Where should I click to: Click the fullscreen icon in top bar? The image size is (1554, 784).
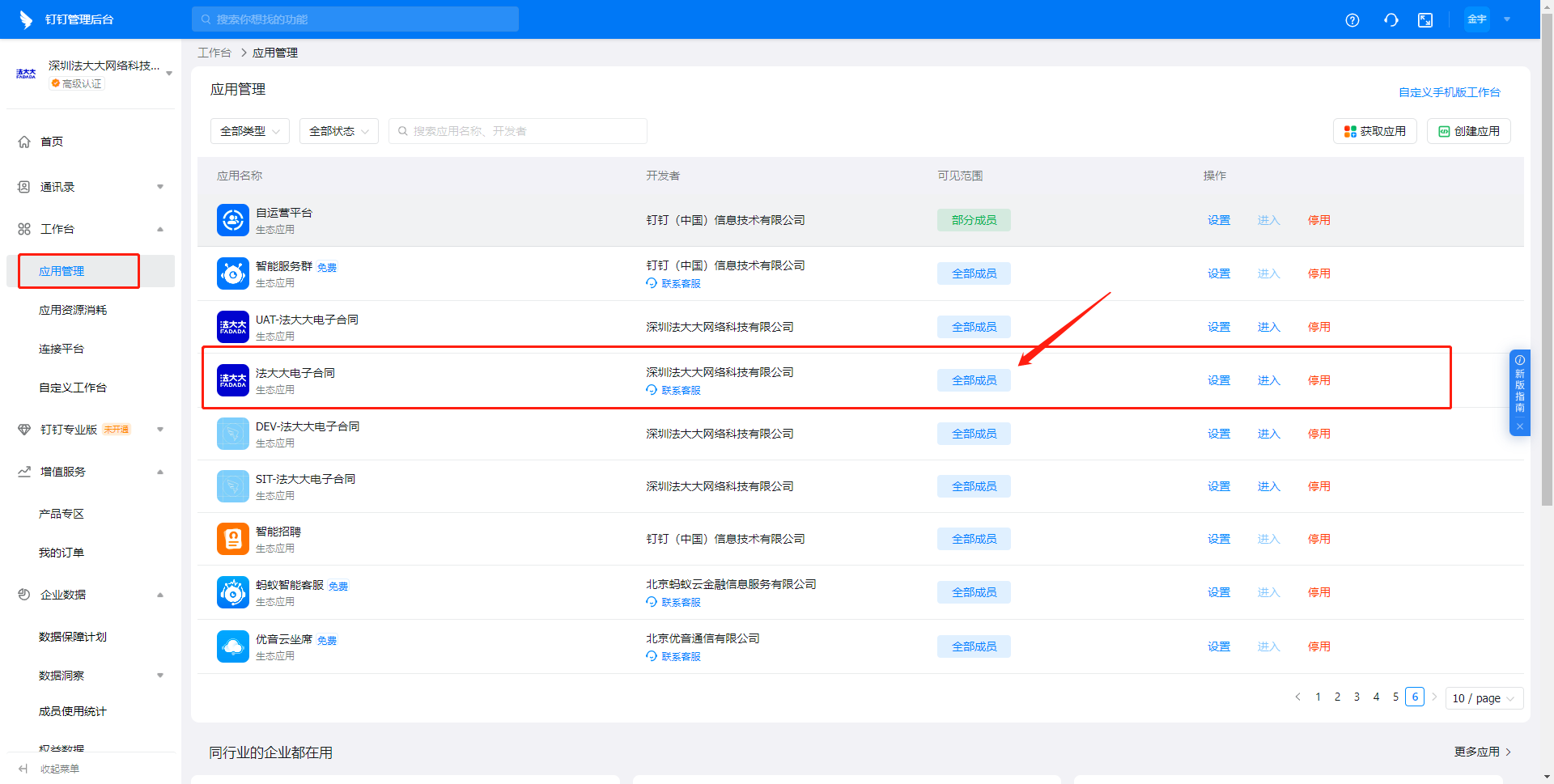click(1425, 20)
